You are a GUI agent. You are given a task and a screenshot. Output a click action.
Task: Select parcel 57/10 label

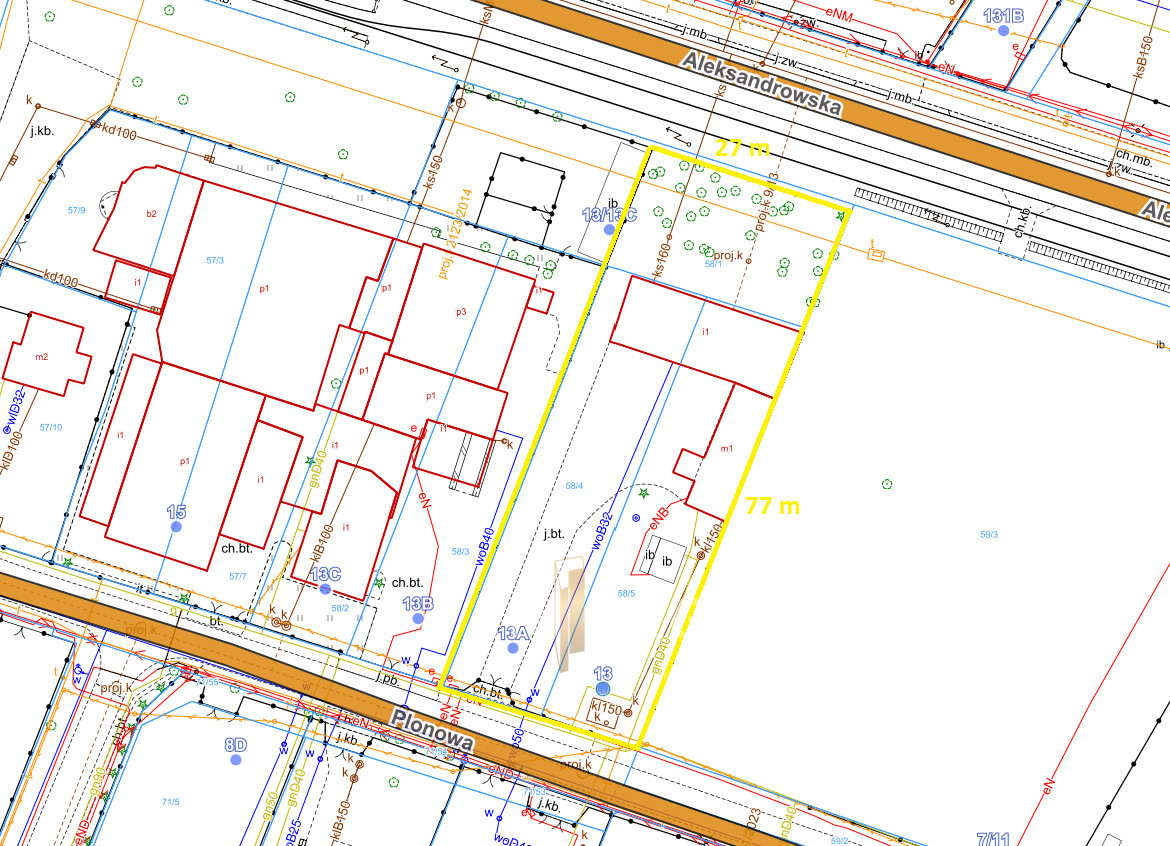pos(50,427)
